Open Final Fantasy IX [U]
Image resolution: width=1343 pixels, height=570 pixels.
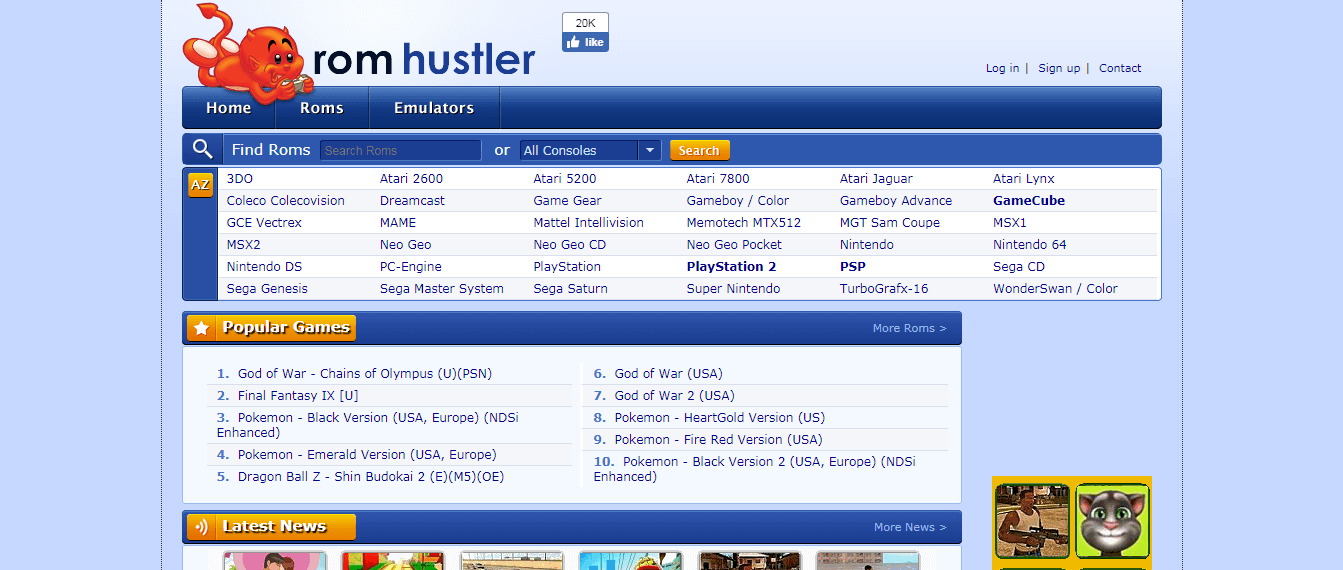coord(298,396)
